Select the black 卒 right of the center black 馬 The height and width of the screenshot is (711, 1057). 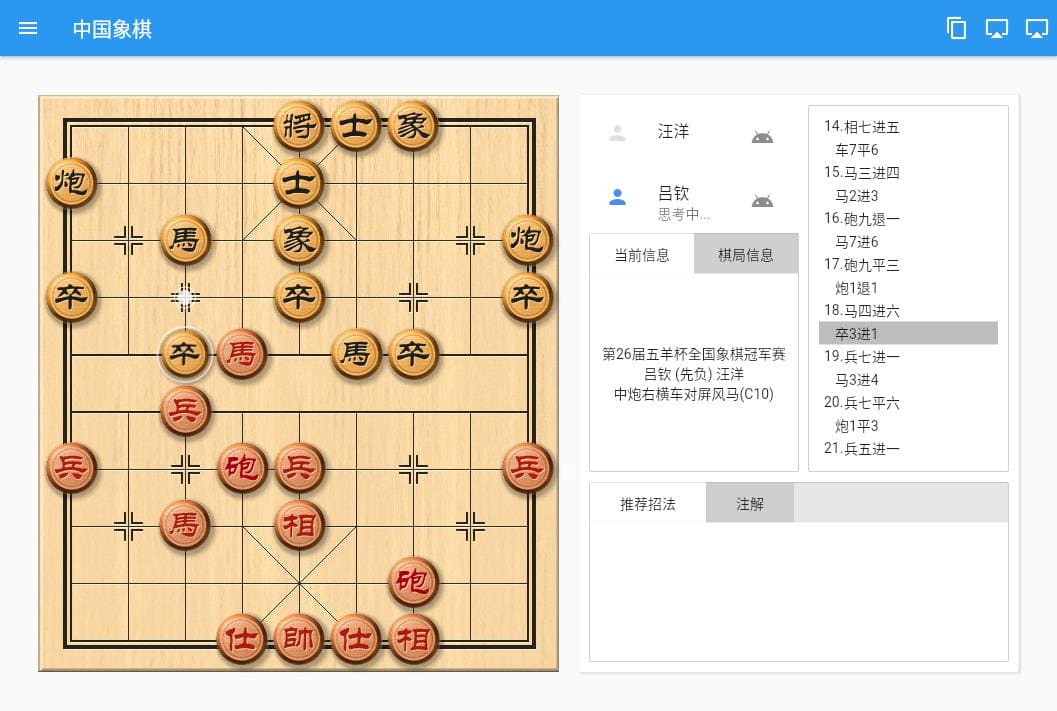(413, 353)
